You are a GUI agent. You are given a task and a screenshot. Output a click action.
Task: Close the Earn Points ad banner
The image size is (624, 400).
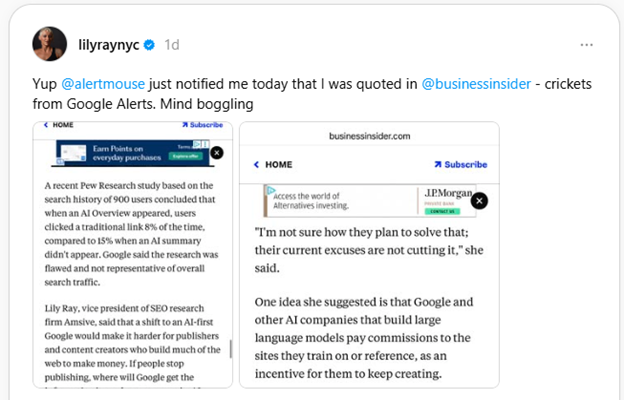click(217, 153)
